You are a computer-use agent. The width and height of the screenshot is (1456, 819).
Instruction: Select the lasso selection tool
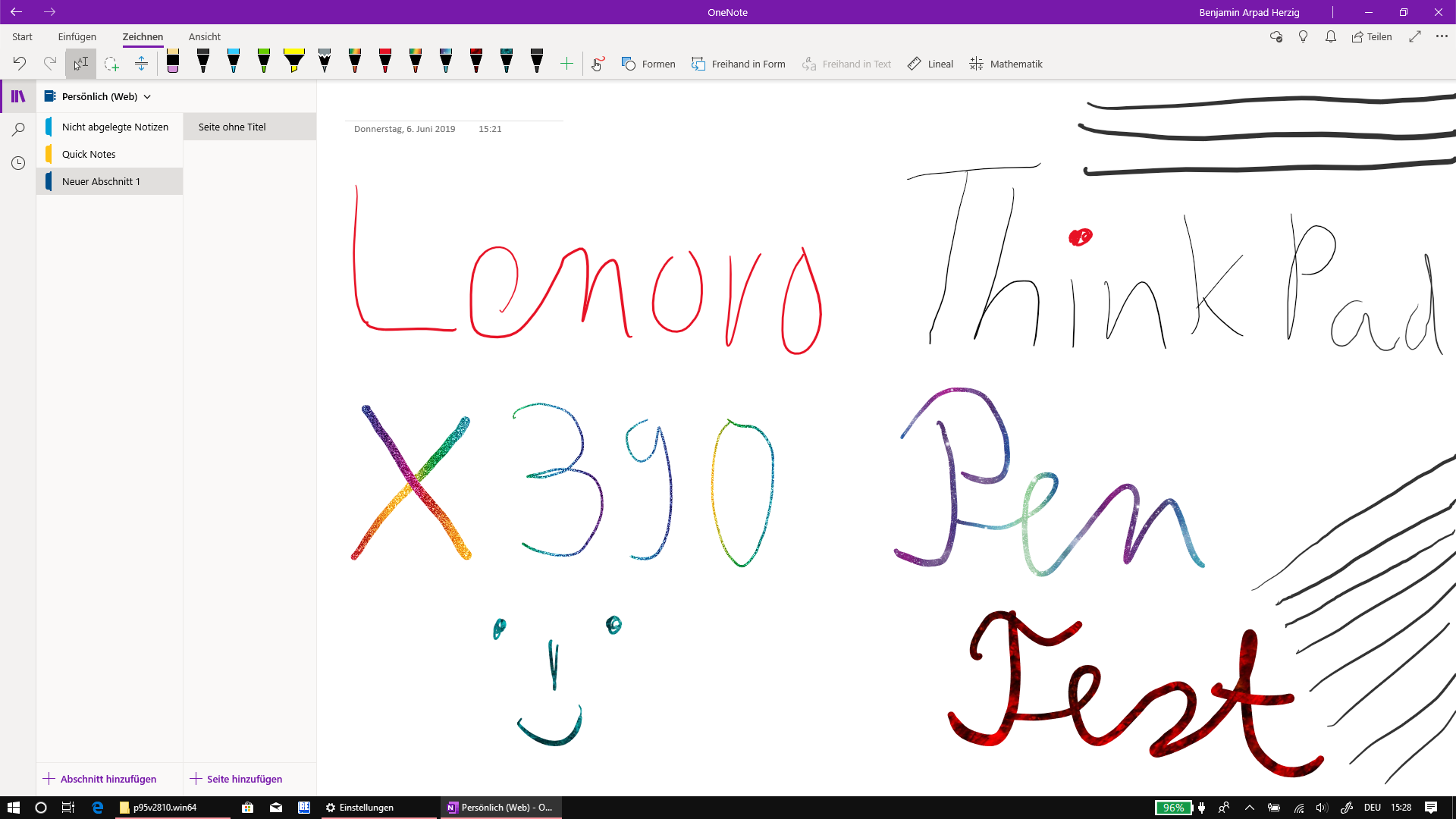point(111,64)
